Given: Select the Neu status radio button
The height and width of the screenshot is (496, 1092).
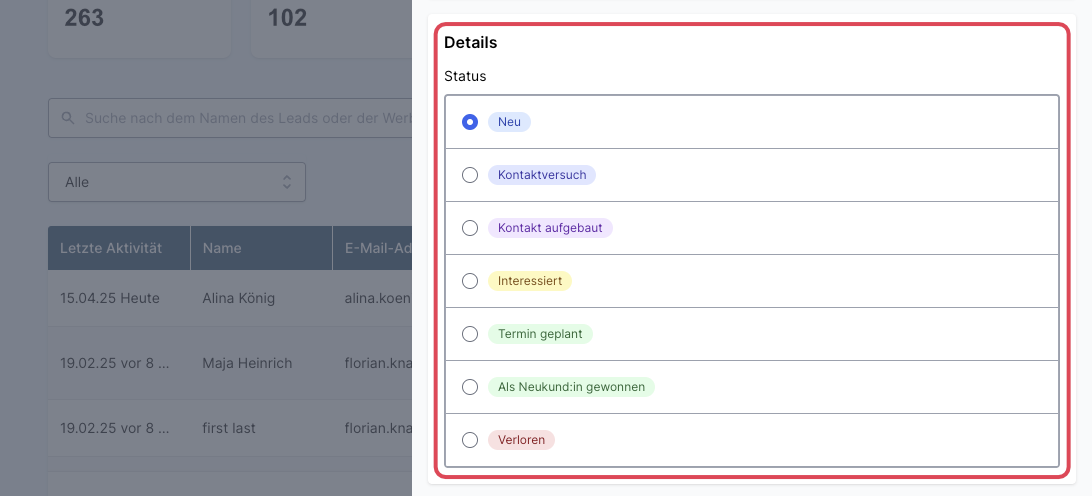Looking at the screenshot, I should pyautogui.click(x=470, y=122).
